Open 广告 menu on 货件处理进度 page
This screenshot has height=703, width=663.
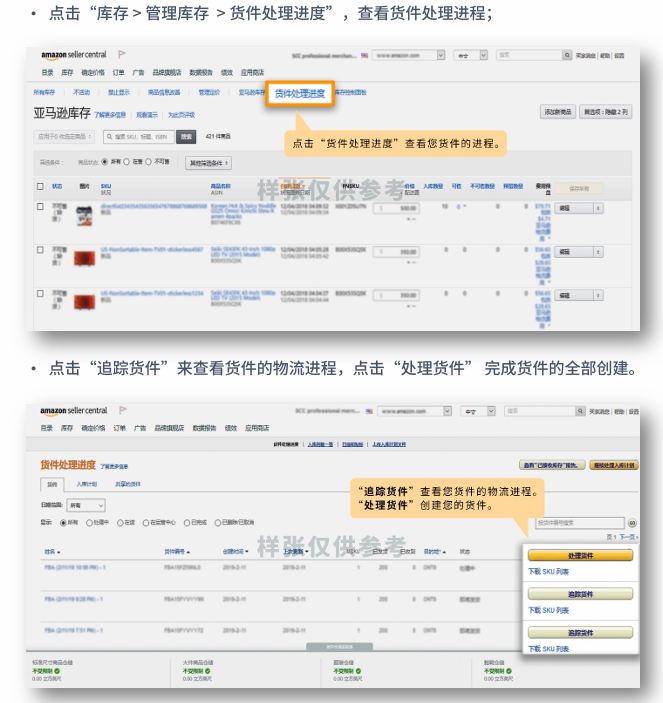(140, 428)
